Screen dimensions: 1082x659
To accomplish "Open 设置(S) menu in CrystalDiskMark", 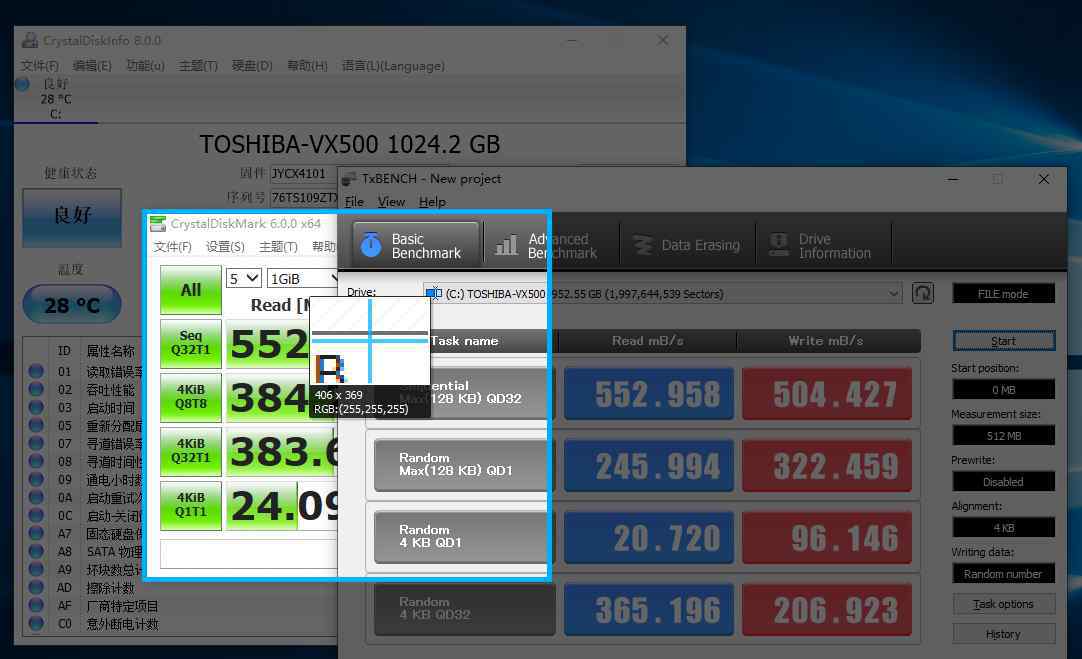I will 225,246.
